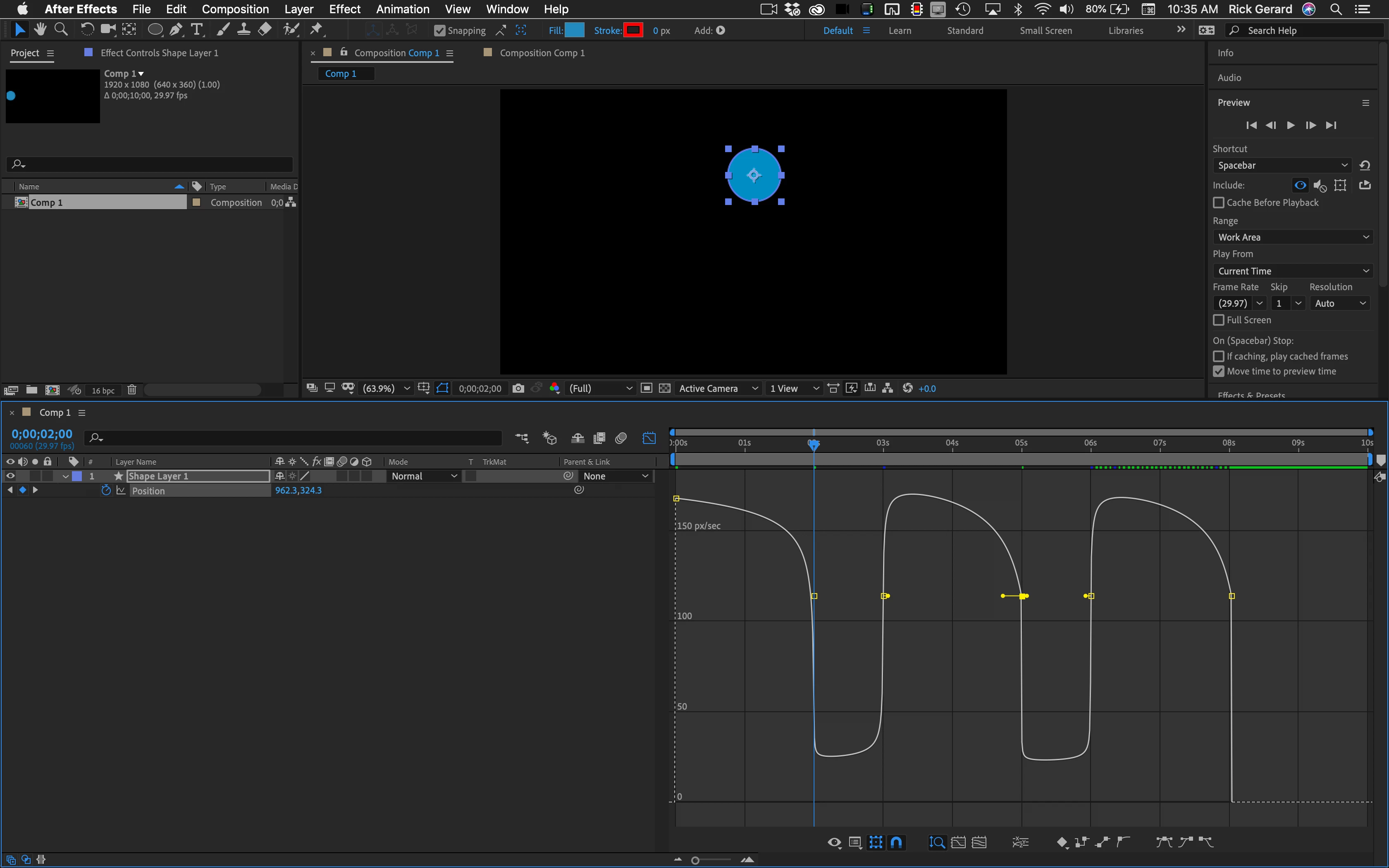Screen dimensions: 1389x868
Task: Select the Pen tool
Action: [176, 29]
